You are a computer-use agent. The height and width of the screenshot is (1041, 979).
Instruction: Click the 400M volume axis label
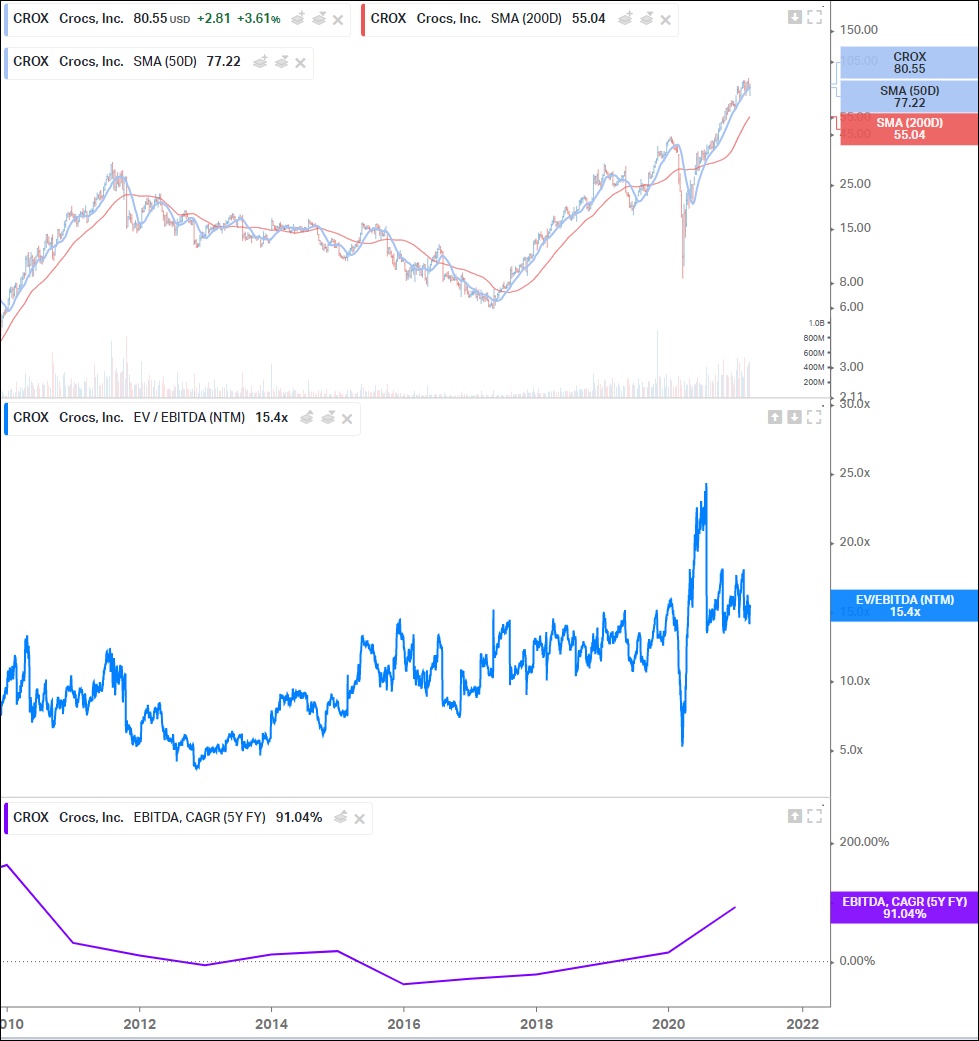pyautogui.click(x=814, y=367)
